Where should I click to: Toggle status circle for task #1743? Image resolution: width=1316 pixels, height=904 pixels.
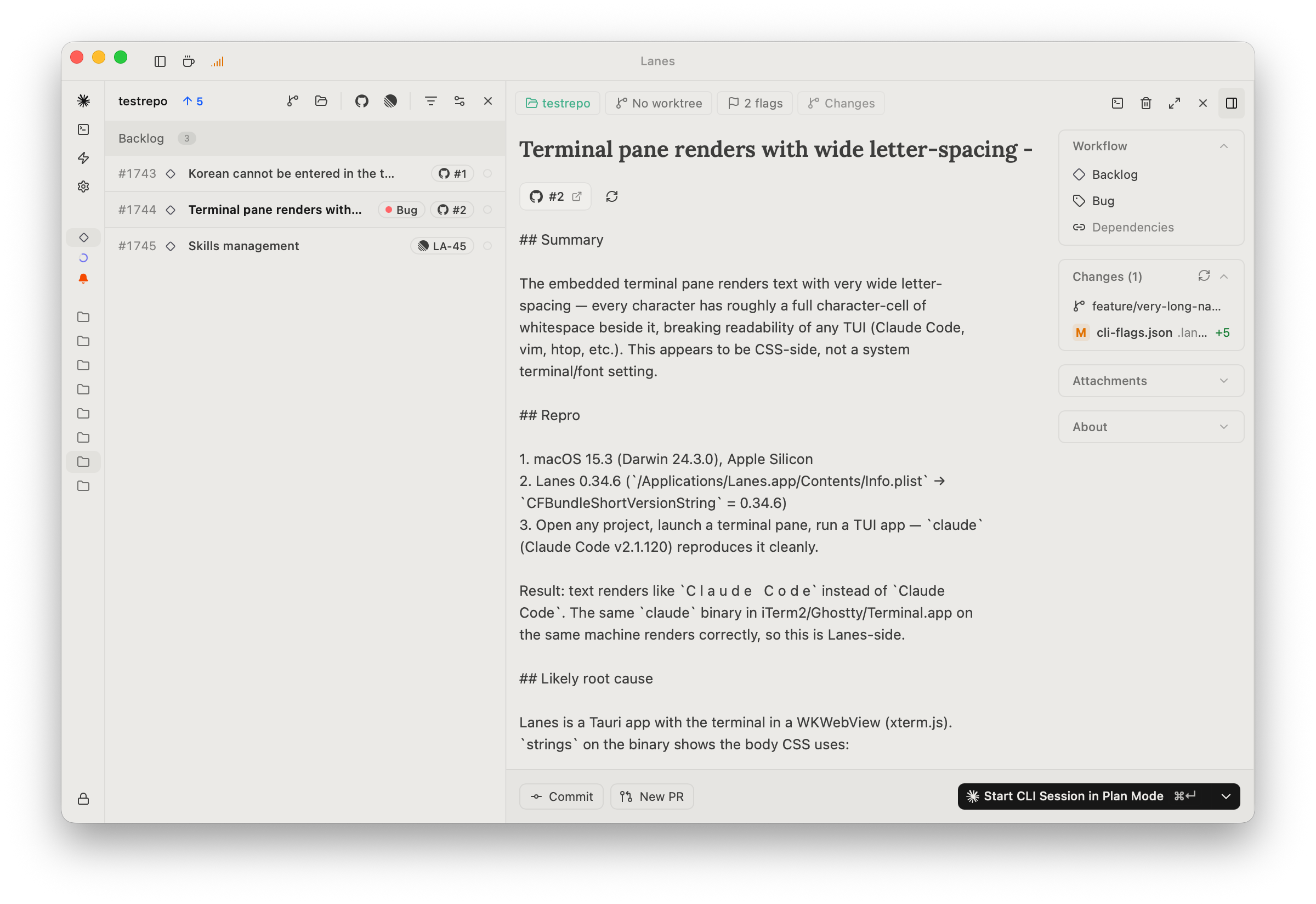487,173
